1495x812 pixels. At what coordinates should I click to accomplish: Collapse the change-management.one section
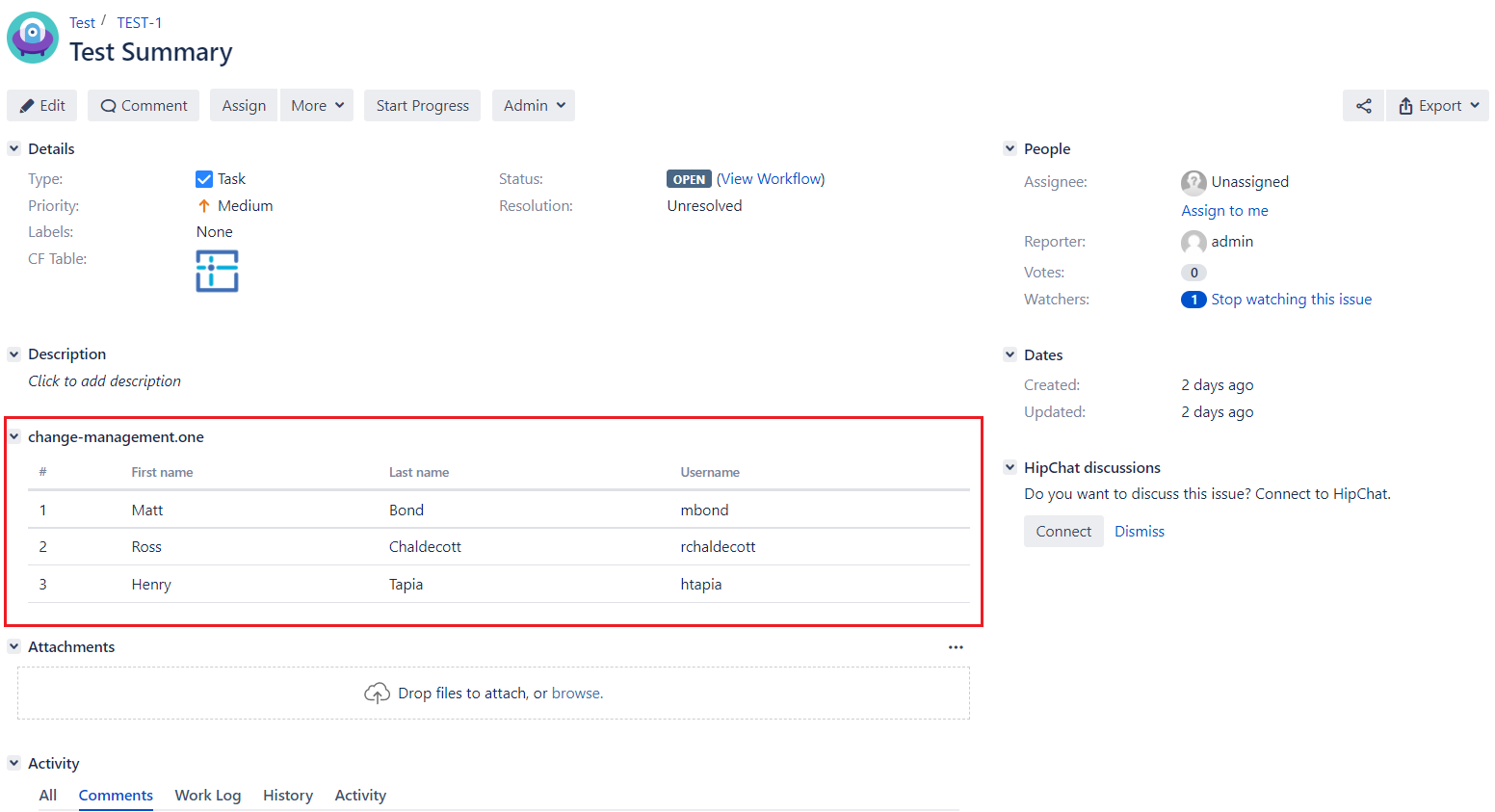pos(13,435)
